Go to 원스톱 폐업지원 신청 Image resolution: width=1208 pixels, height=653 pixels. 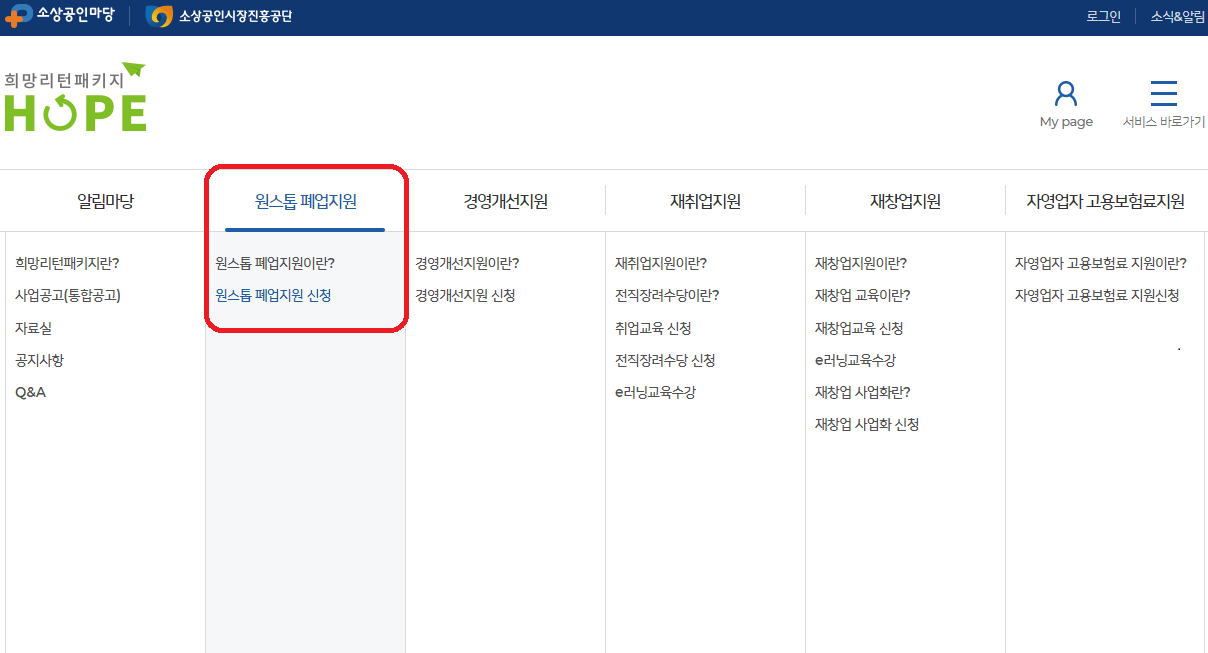pyautogui.click(x=273, y=295)
